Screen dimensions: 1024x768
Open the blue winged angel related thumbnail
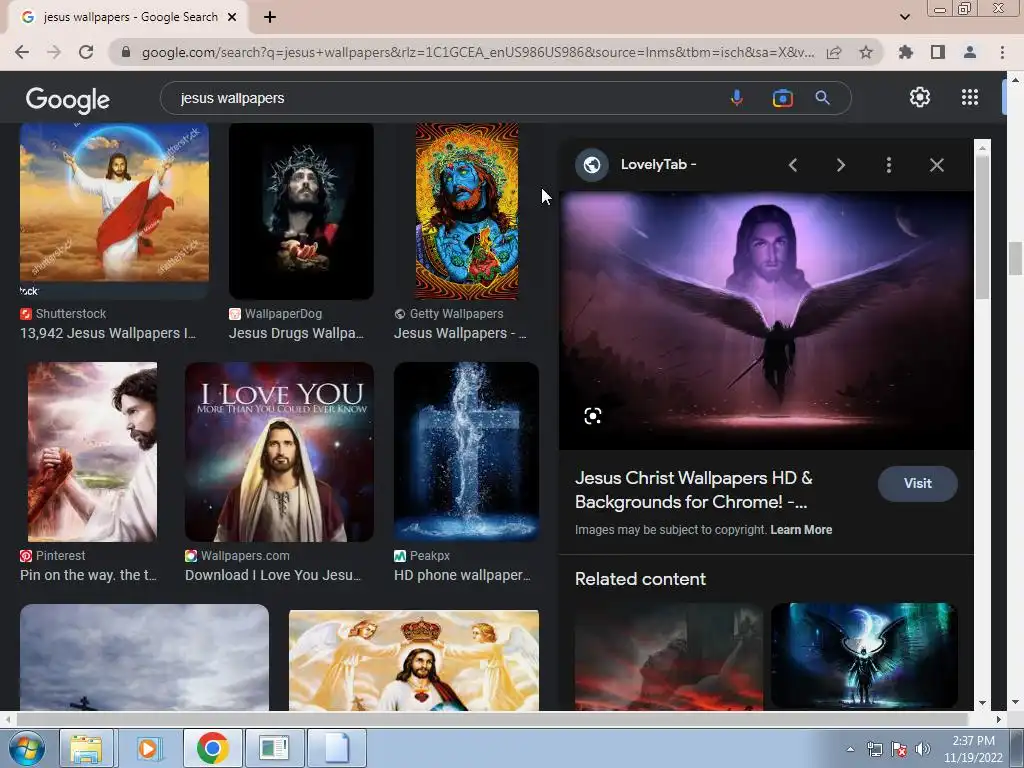pos(864,656)
